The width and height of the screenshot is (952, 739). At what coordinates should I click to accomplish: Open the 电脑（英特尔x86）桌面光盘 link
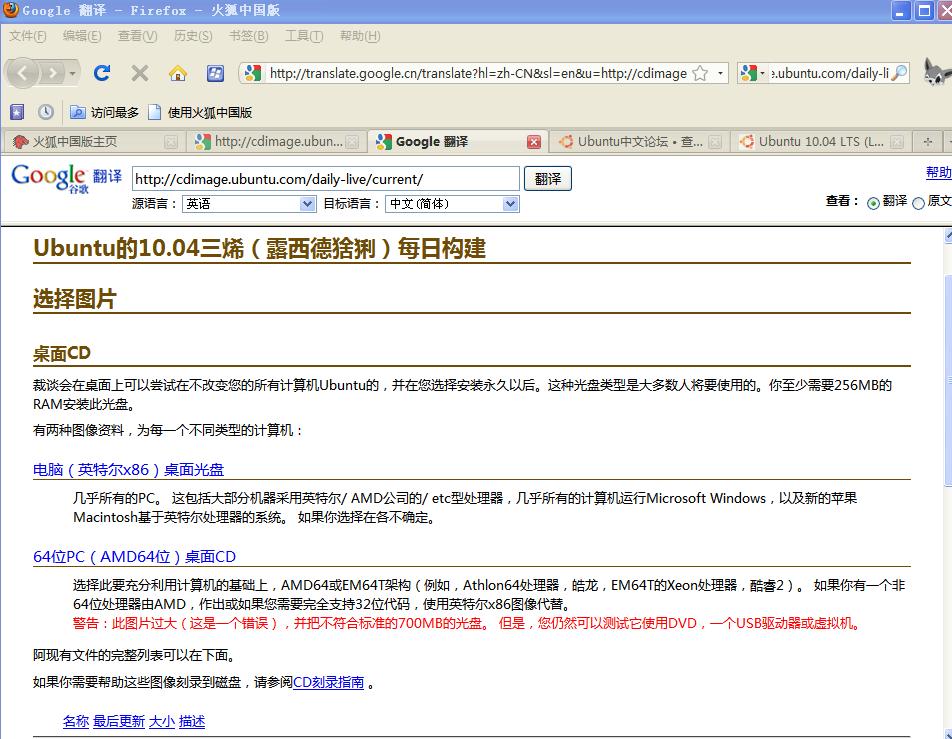point(129,469)
